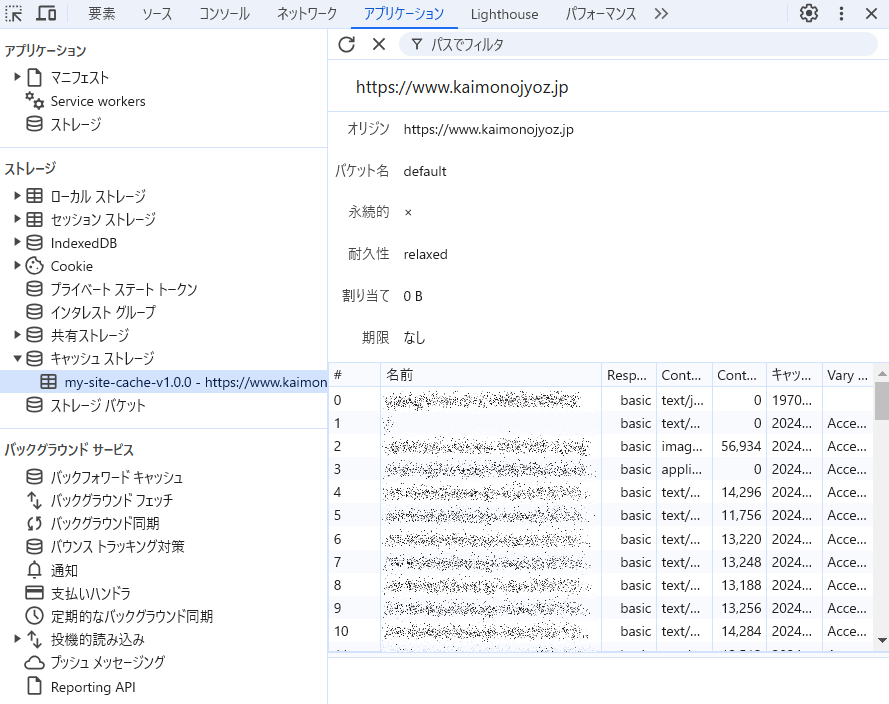Click the Reporting API document icon
This screenshot has width=889, height=704.
click(35, 686)
